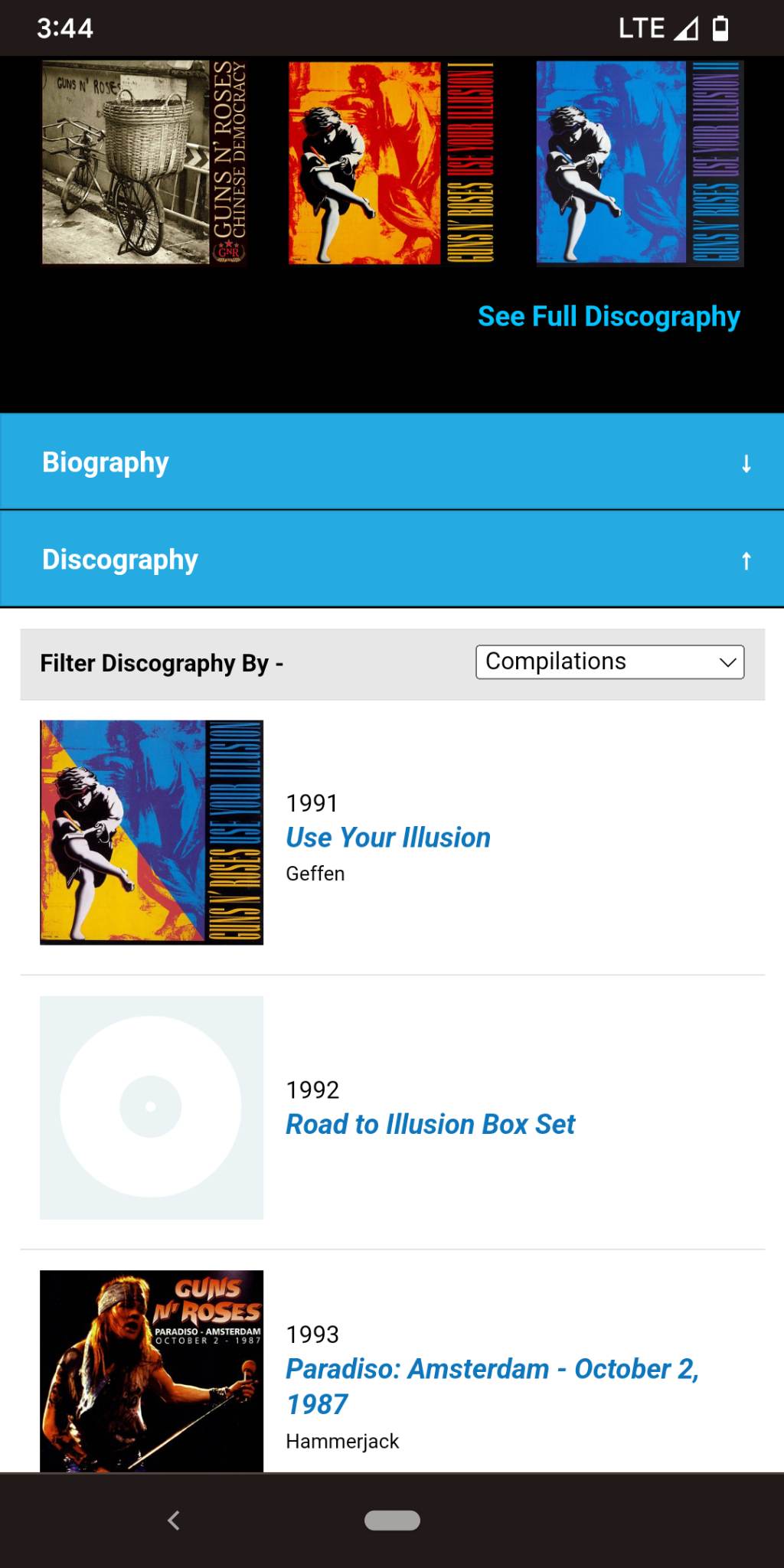The width and height of the screenshot is (784, 1568).
Task: Tap the battery status icon
Action: point(720,29)
